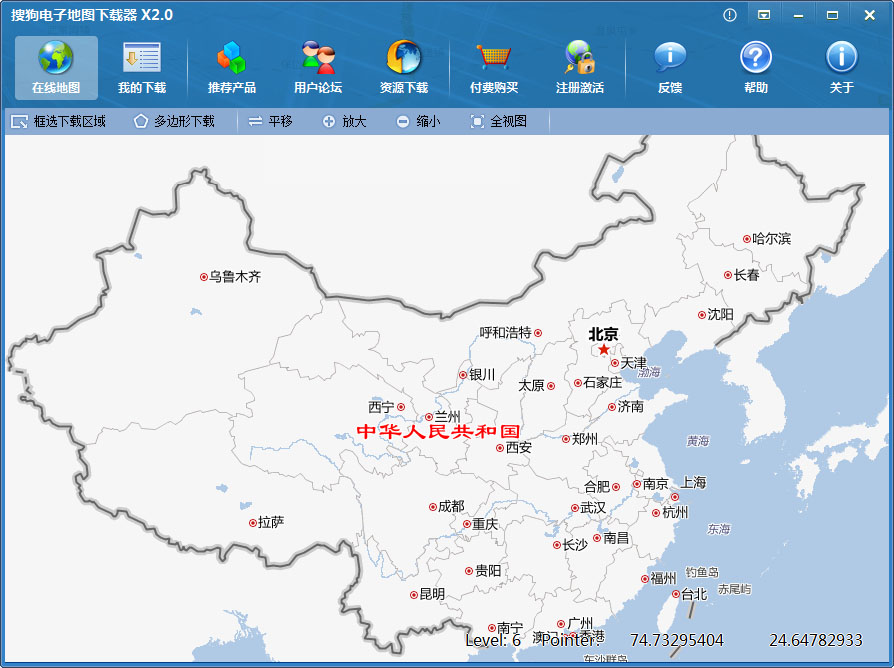Viewport: 894px width, 668px height.
Task: Click the 兰州 city label
Action: (x=448, y=417)
